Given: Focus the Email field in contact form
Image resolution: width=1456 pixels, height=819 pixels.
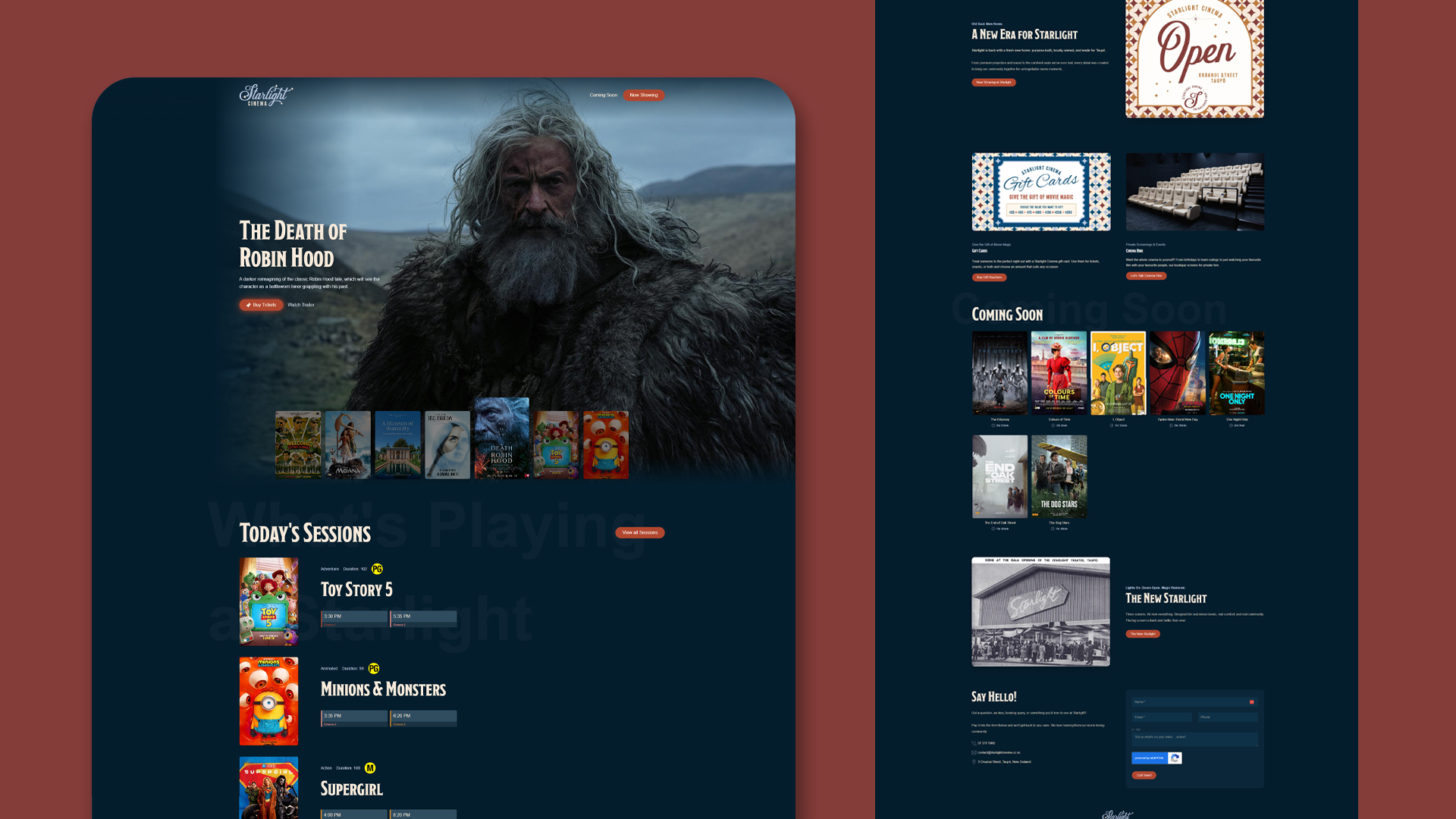Looking at the screenshot, I should click(1162, 717).
